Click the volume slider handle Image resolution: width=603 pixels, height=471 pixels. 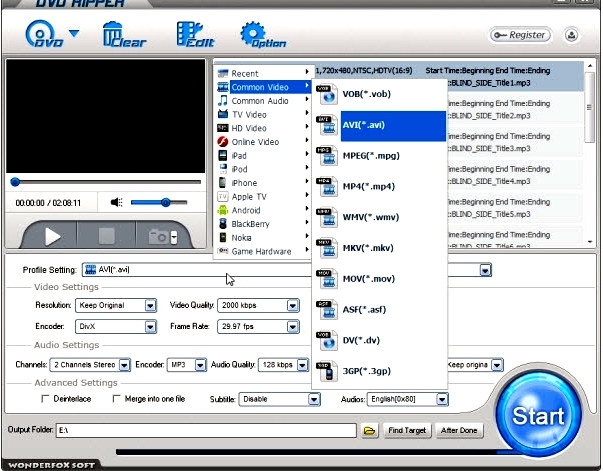[x=165, y=202]
